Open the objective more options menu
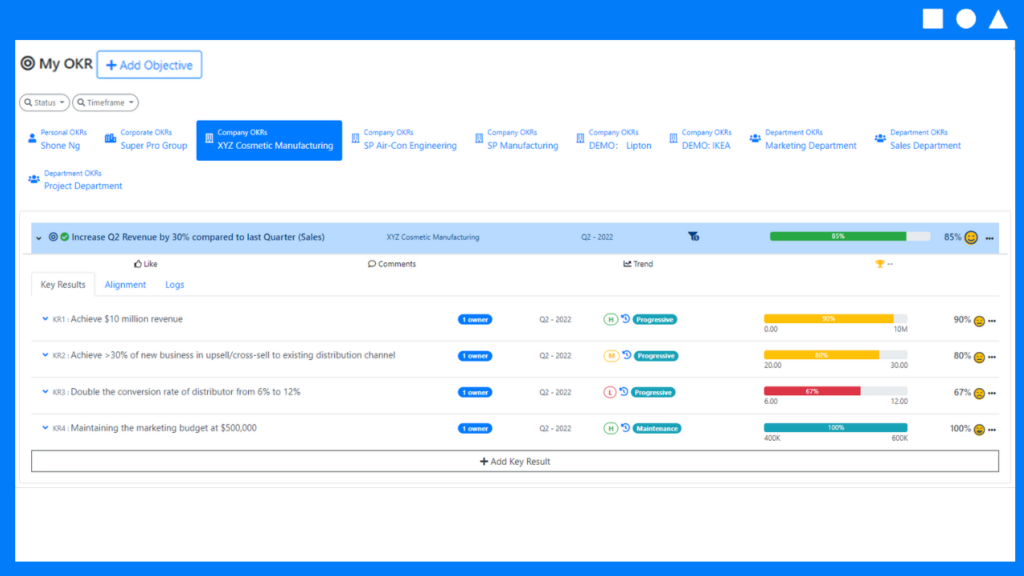This screenshot has width=1024, height=576. 989,238
